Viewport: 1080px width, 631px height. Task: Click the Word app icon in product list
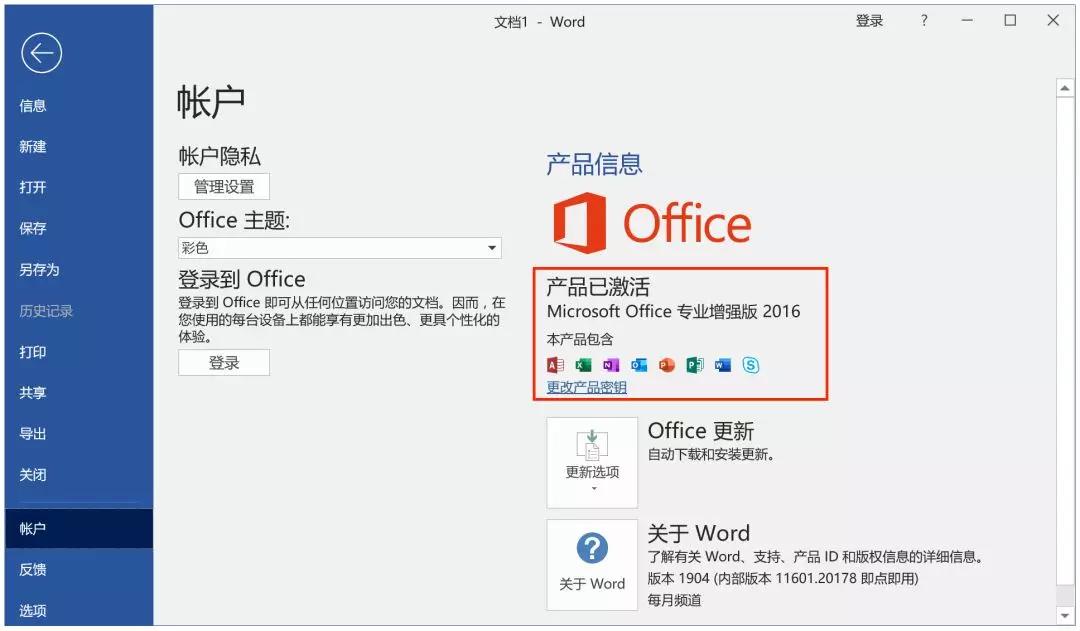click(x=723, y=365)
